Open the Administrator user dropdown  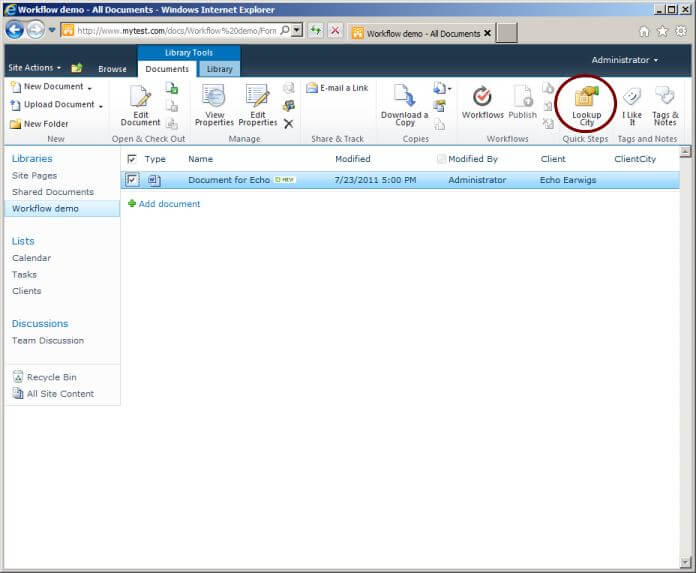[x=624, y=60]
